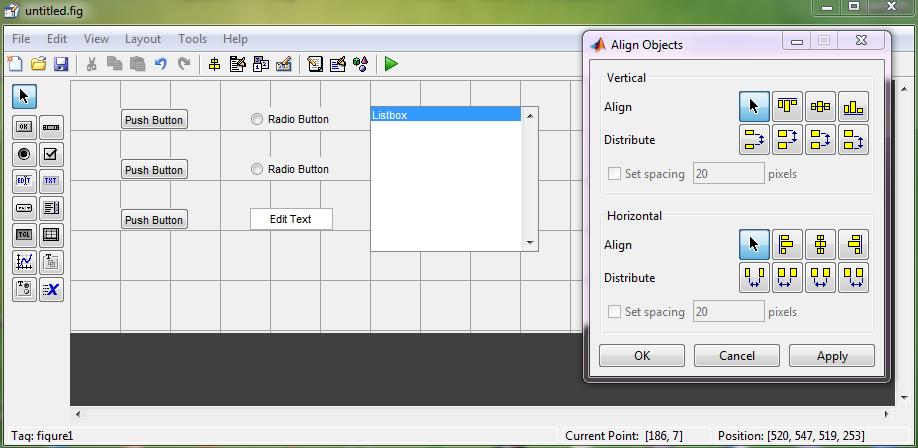Viewport: 918px width, 448px height.
Task: Choose the Slider palette tool
Action: [51, 127]
